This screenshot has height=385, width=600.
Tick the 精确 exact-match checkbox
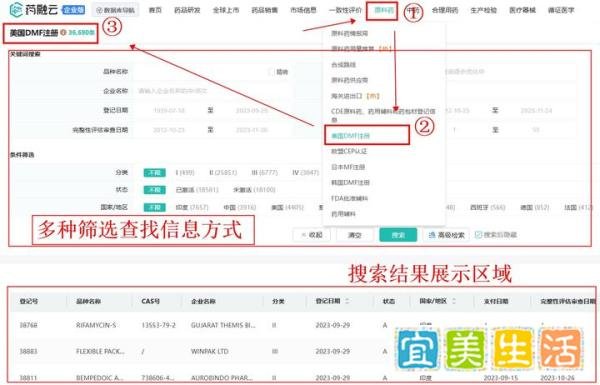[271, 72]
